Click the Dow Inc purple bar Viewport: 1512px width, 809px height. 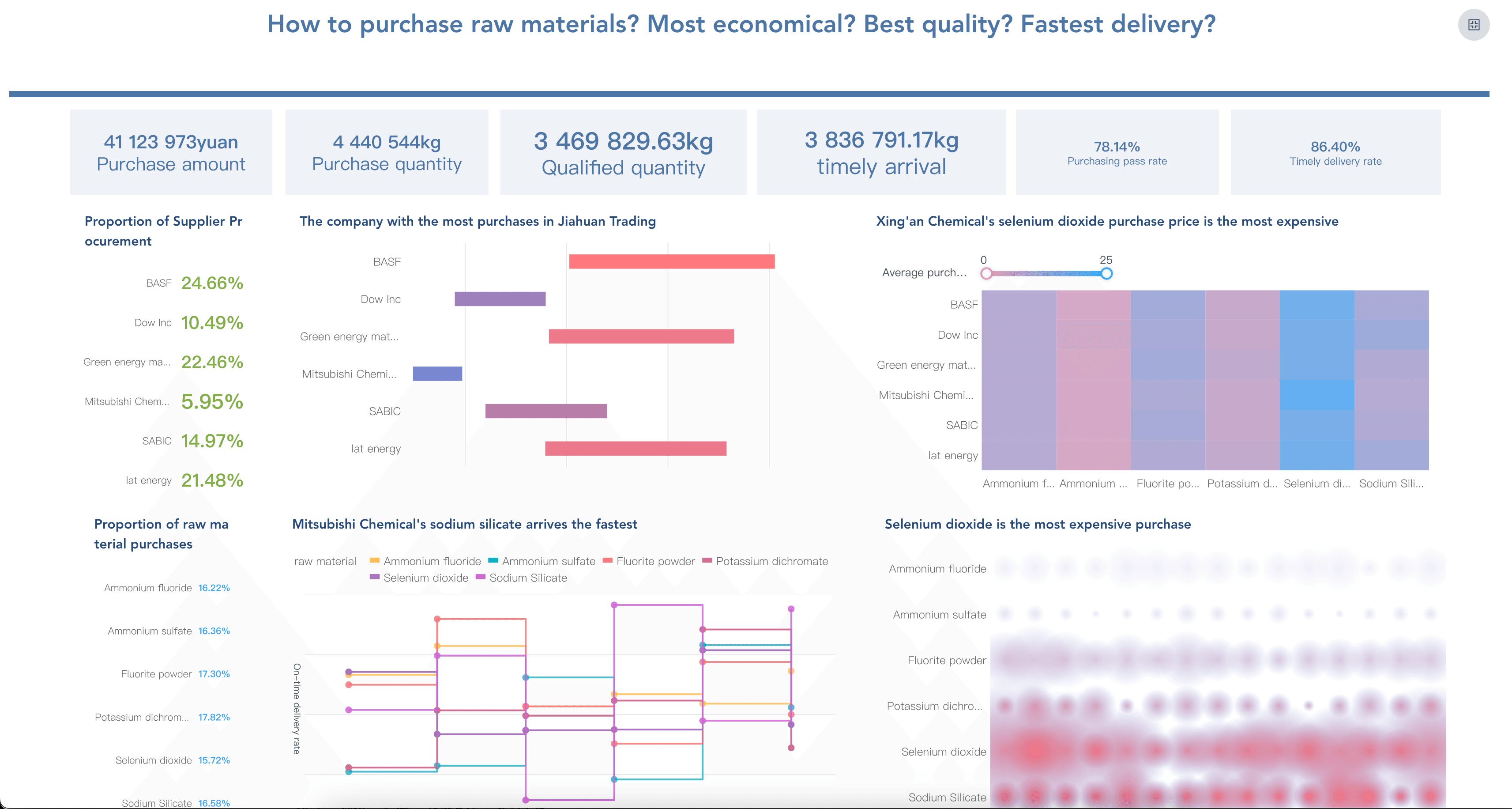point(500,299)
